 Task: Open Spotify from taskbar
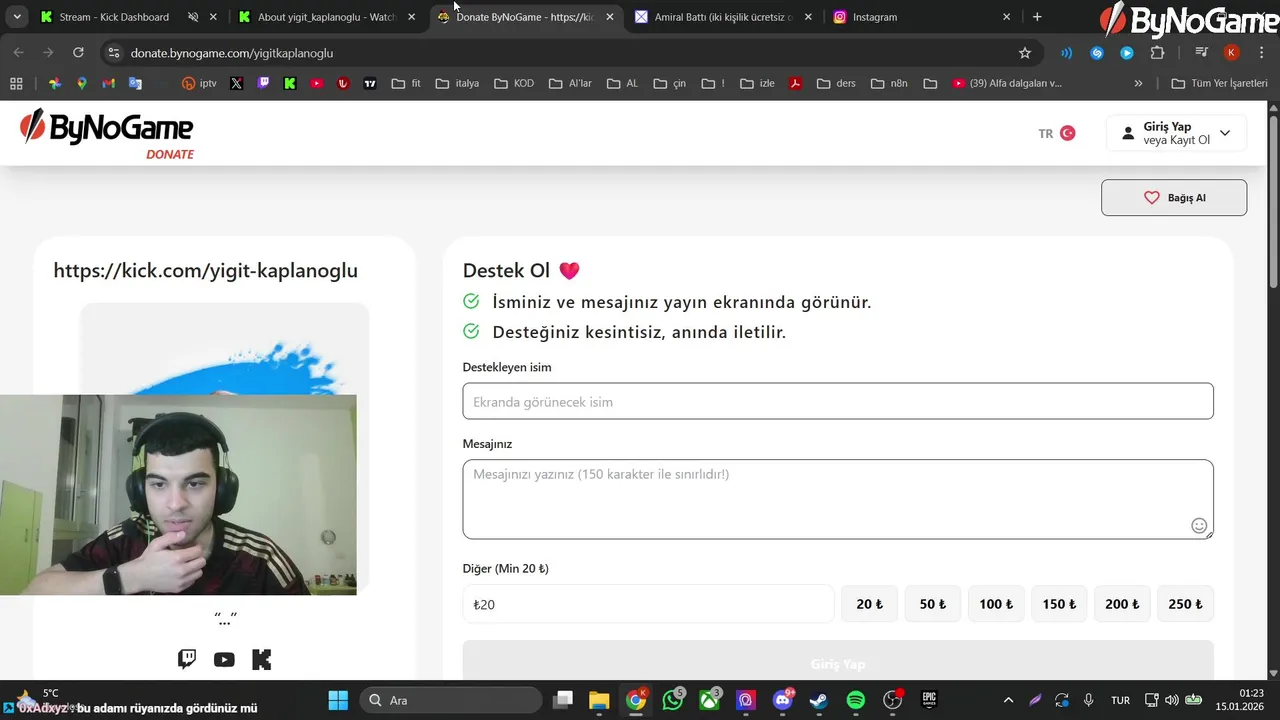[856, 700]
